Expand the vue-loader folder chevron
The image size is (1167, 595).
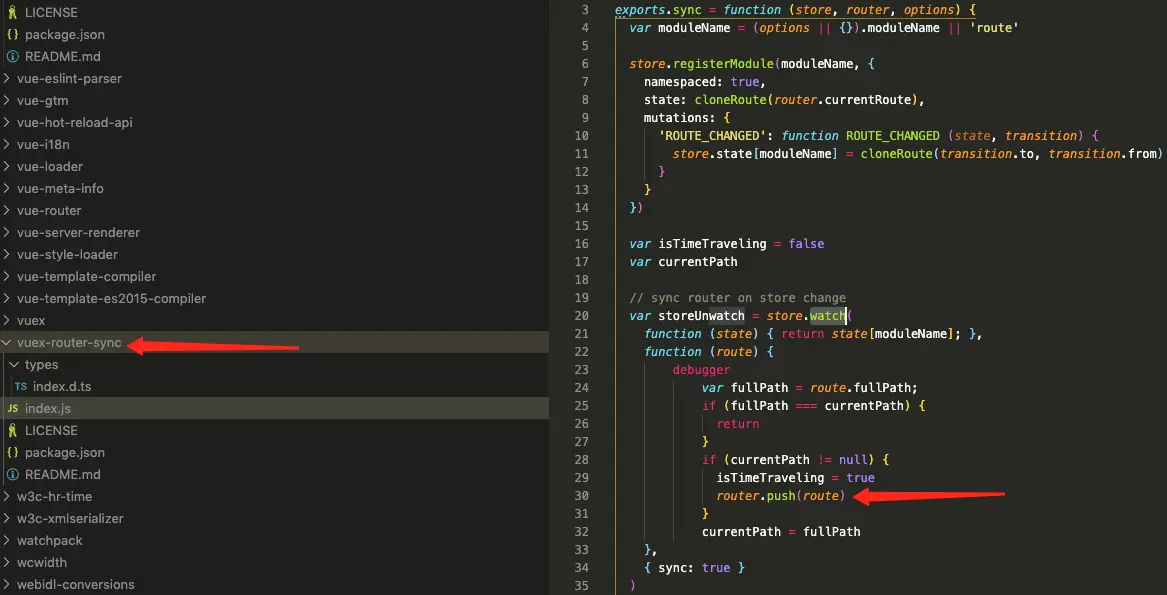pyautogui.click(x=7, y=167)
